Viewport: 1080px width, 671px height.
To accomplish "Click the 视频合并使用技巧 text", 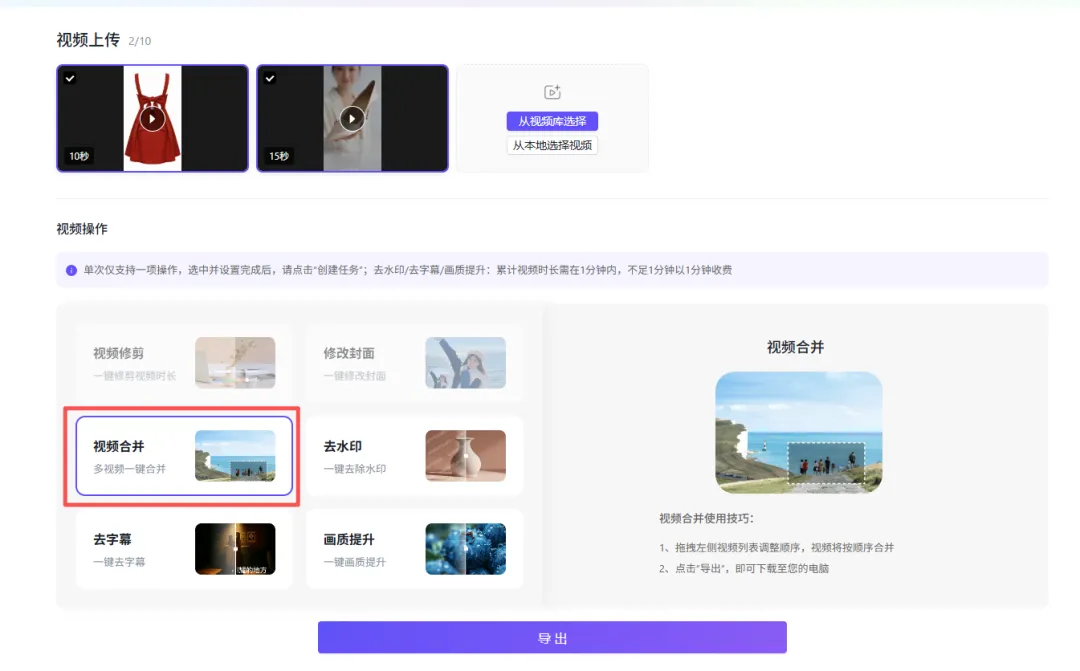I will point(707,518).
